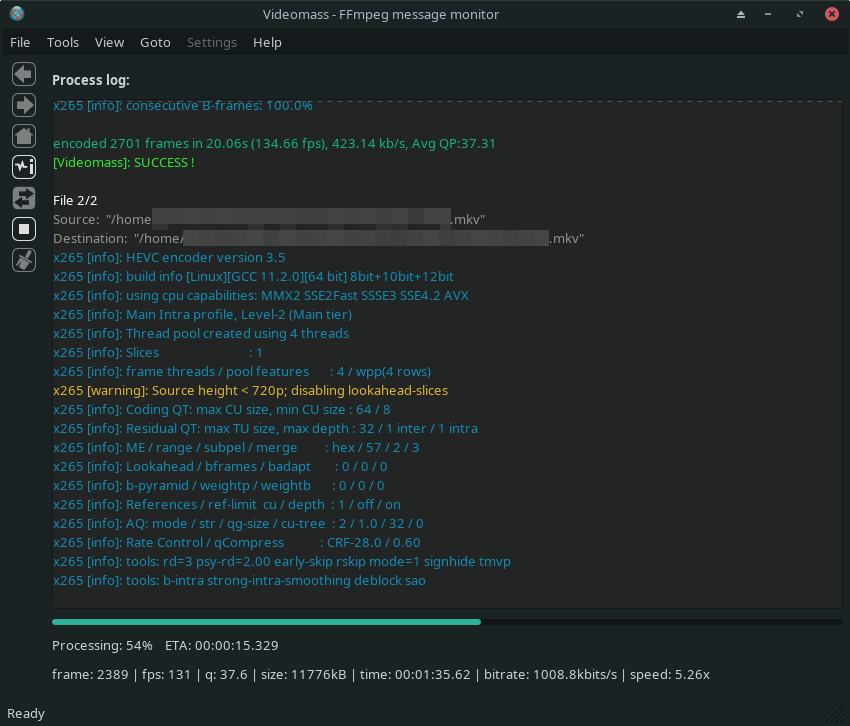Click the Source file path line
The width and height of the screenshot is (850, 726).
269,220
